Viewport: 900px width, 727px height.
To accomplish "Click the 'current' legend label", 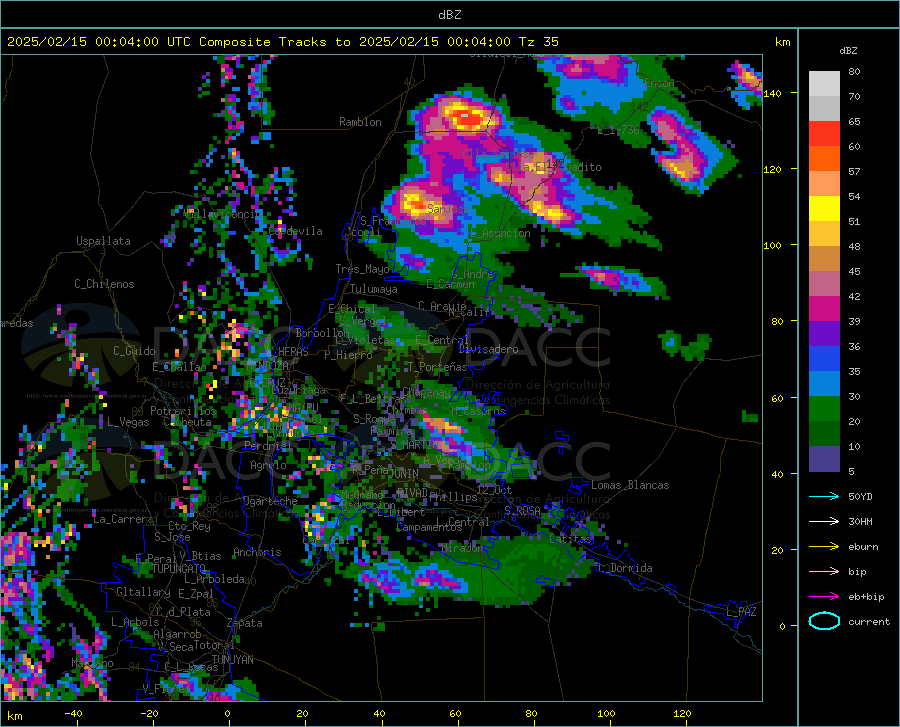I will tap(869, 621).
